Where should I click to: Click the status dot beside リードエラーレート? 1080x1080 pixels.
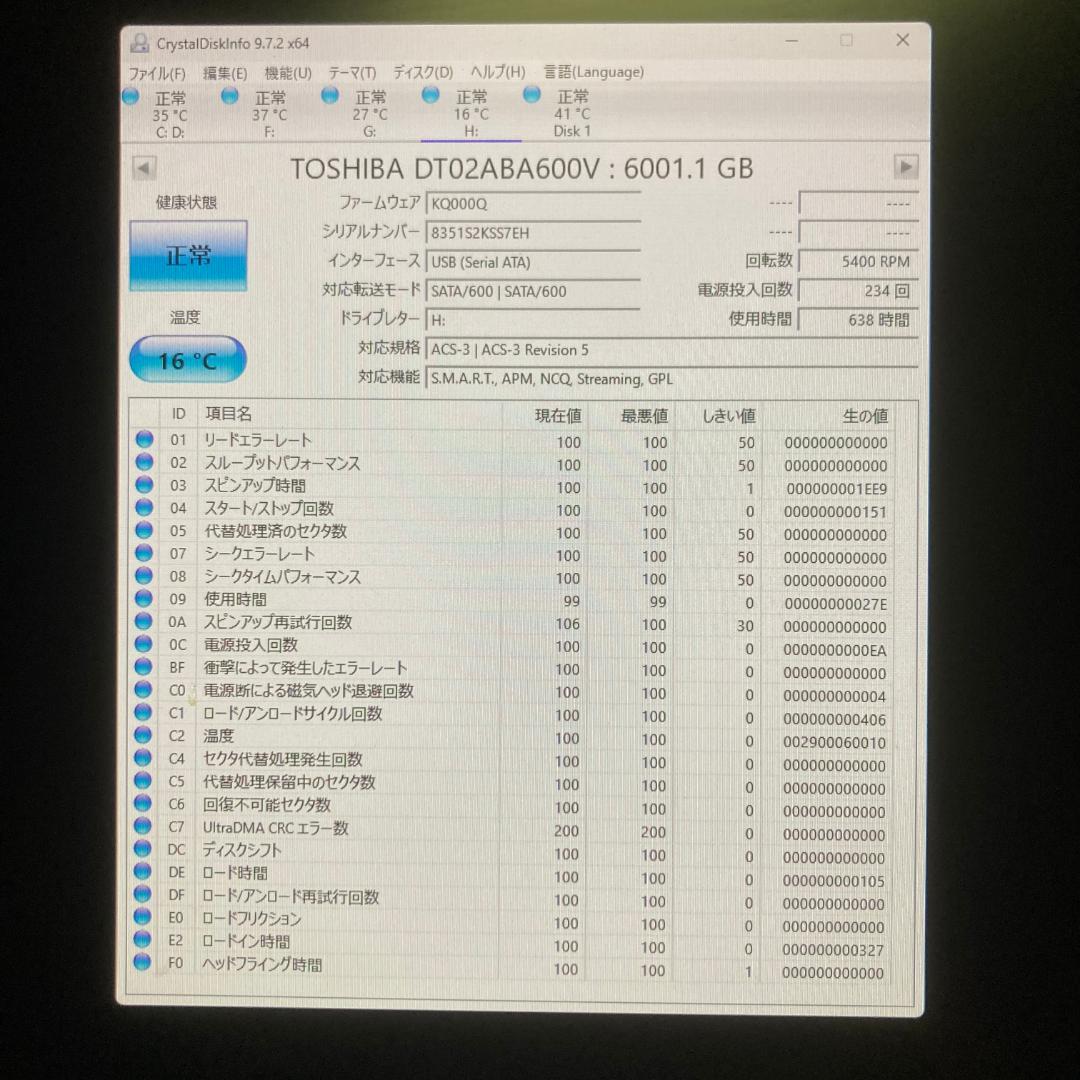click(x=143, y=437)
